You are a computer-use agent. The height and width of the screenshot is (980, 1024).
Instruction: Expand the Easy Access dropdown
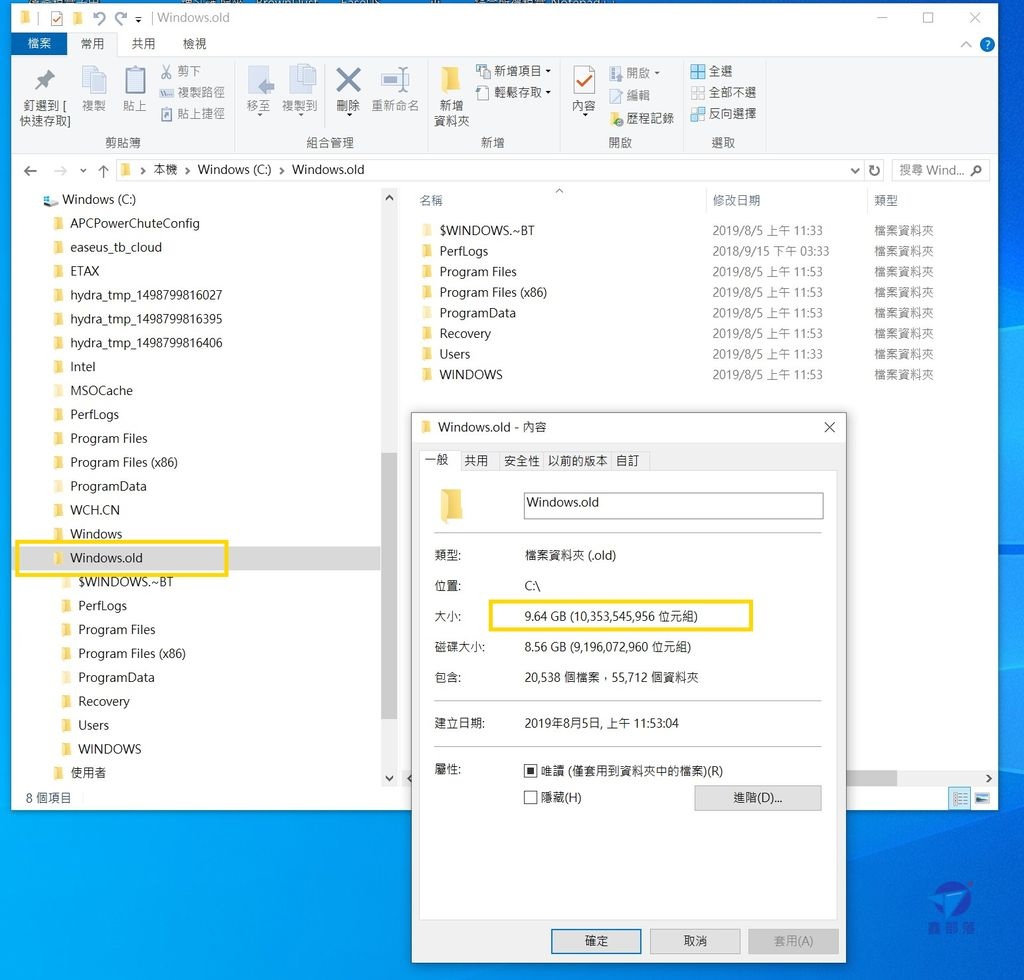pos(514,93)
